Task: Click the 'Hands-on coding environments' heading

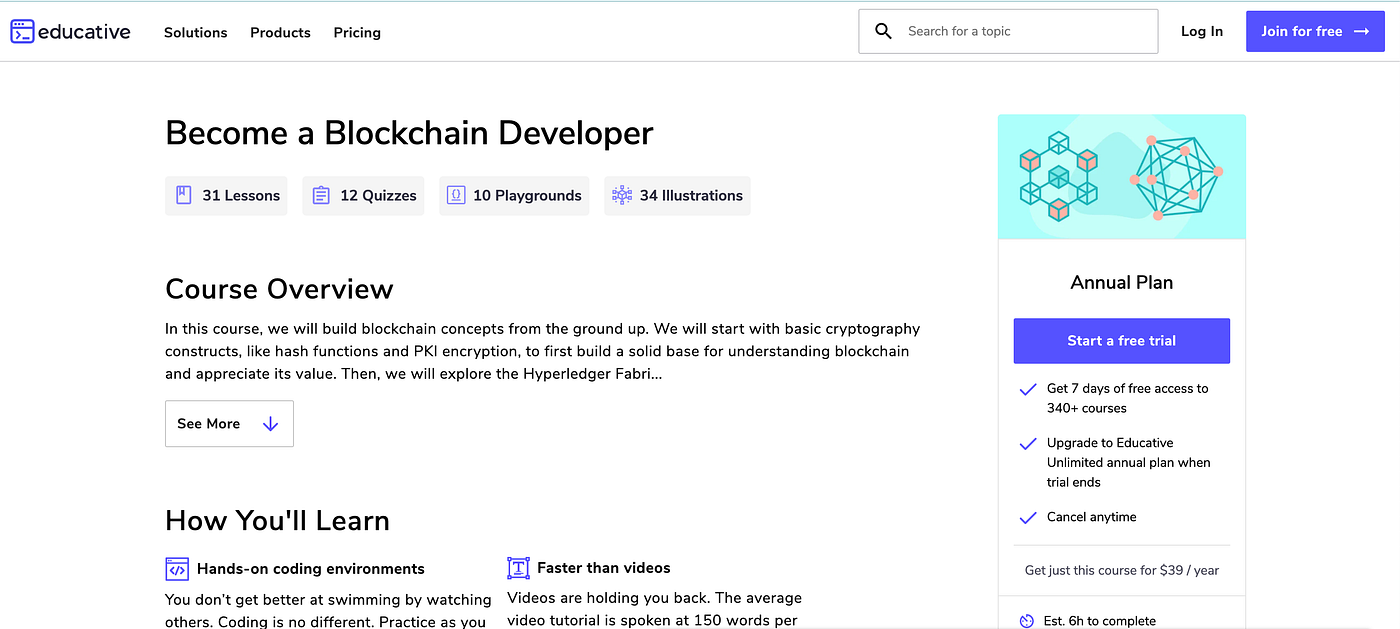Action: (x=311, y=569)
